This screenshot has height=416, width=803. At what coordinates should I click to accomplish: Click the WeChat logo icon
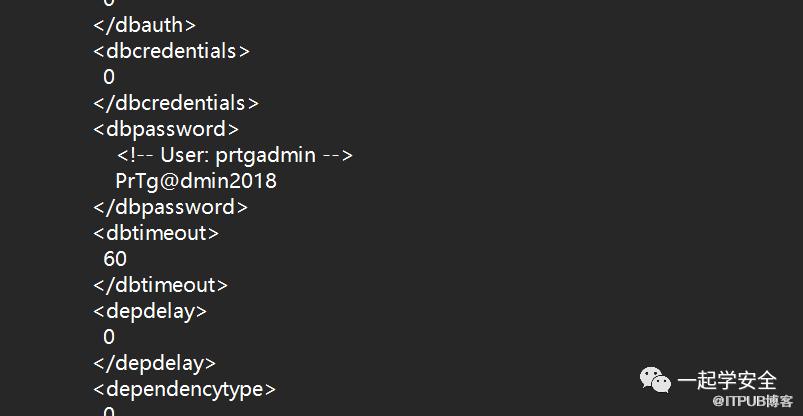656,380
